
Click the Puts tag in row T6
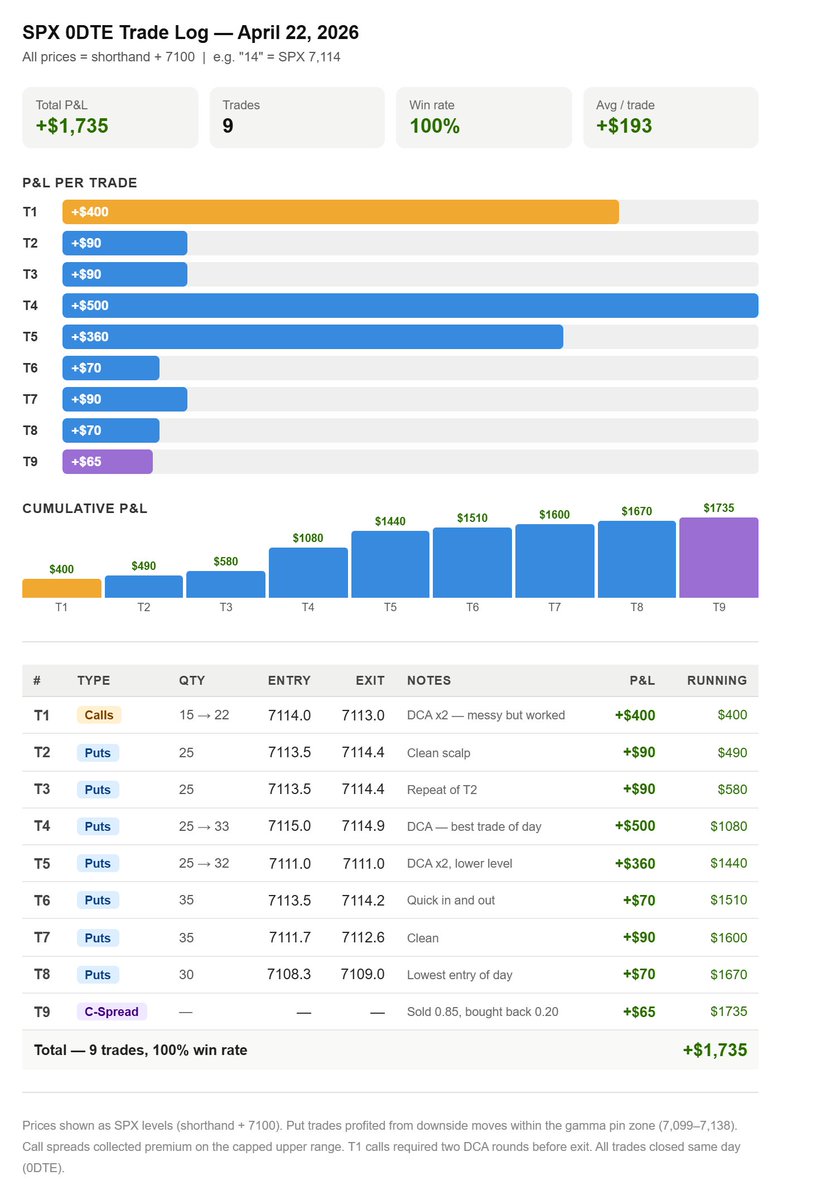[98, 900]
